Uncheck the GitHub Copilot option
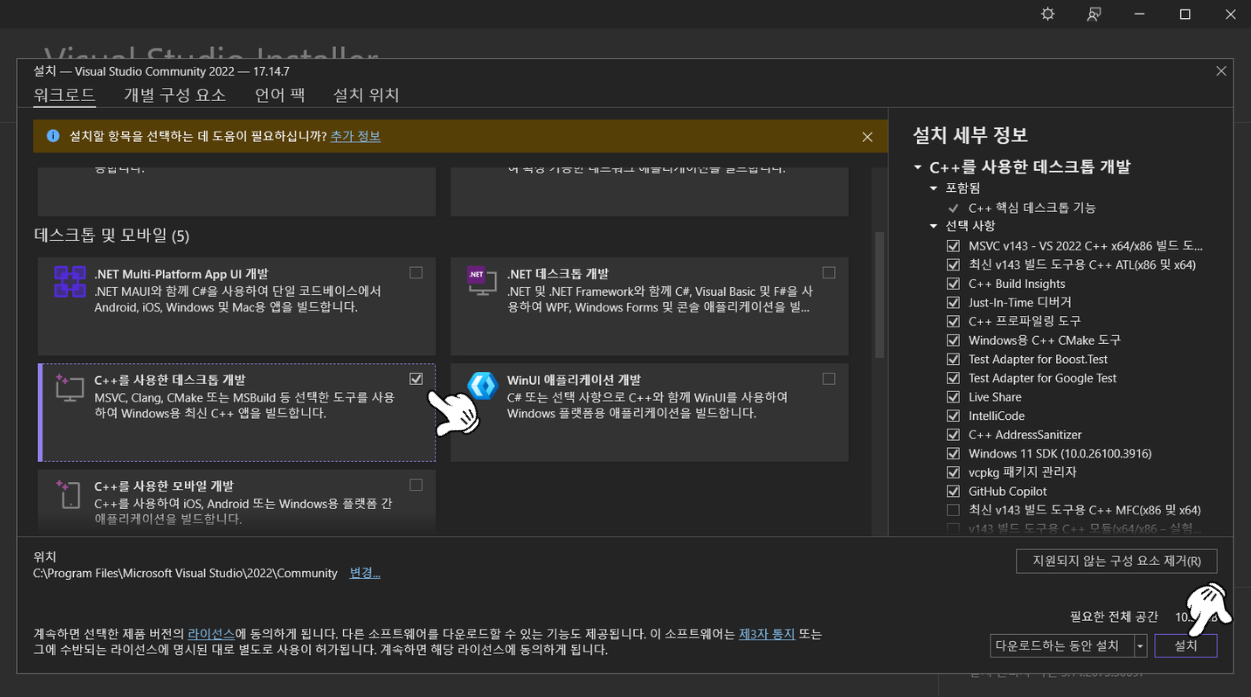Viewport: 1251px width, 697px height. 953,491
